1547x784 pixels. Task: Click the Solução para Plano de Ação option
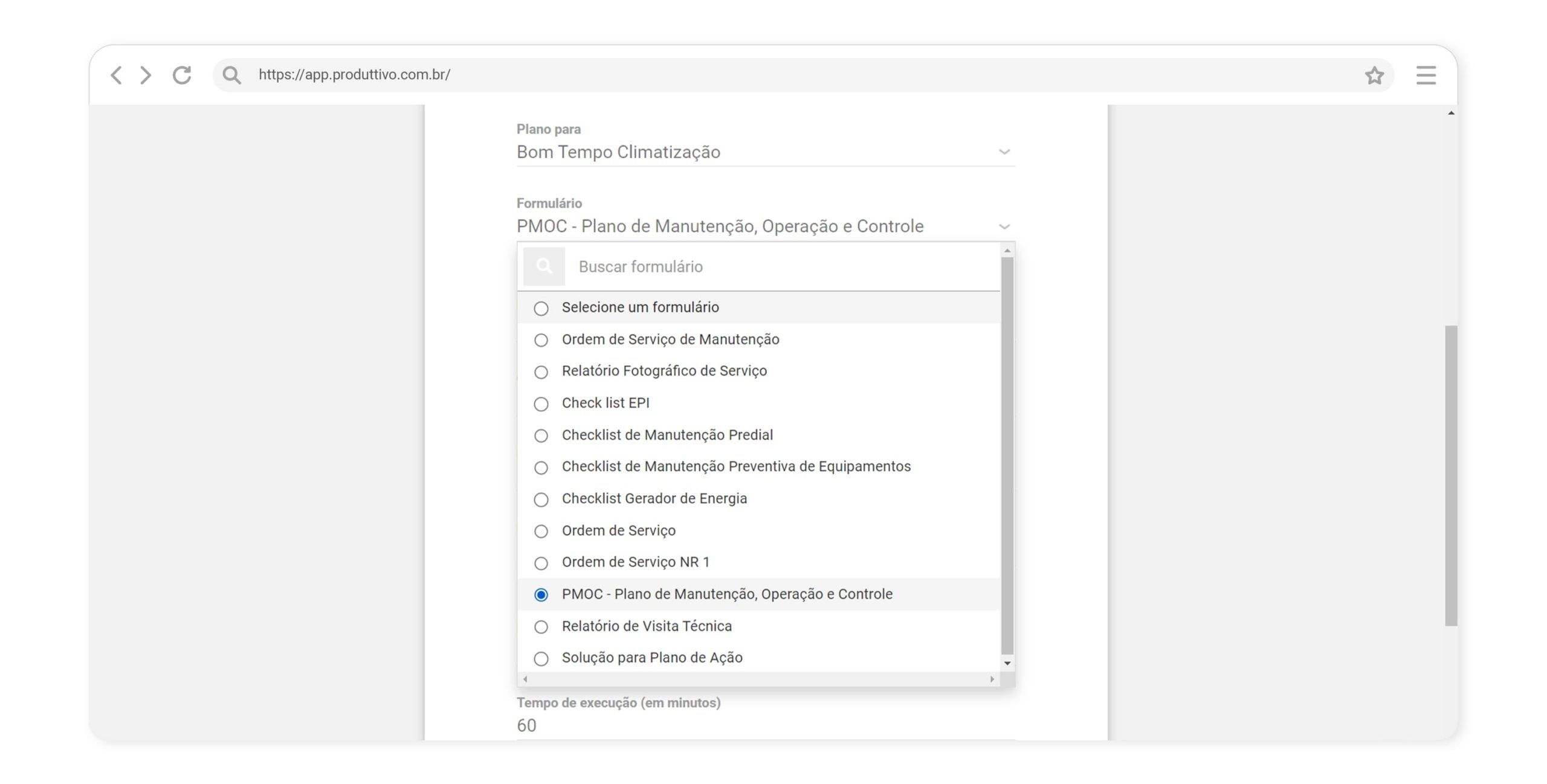pyautogui.click(x=652, y=658)
